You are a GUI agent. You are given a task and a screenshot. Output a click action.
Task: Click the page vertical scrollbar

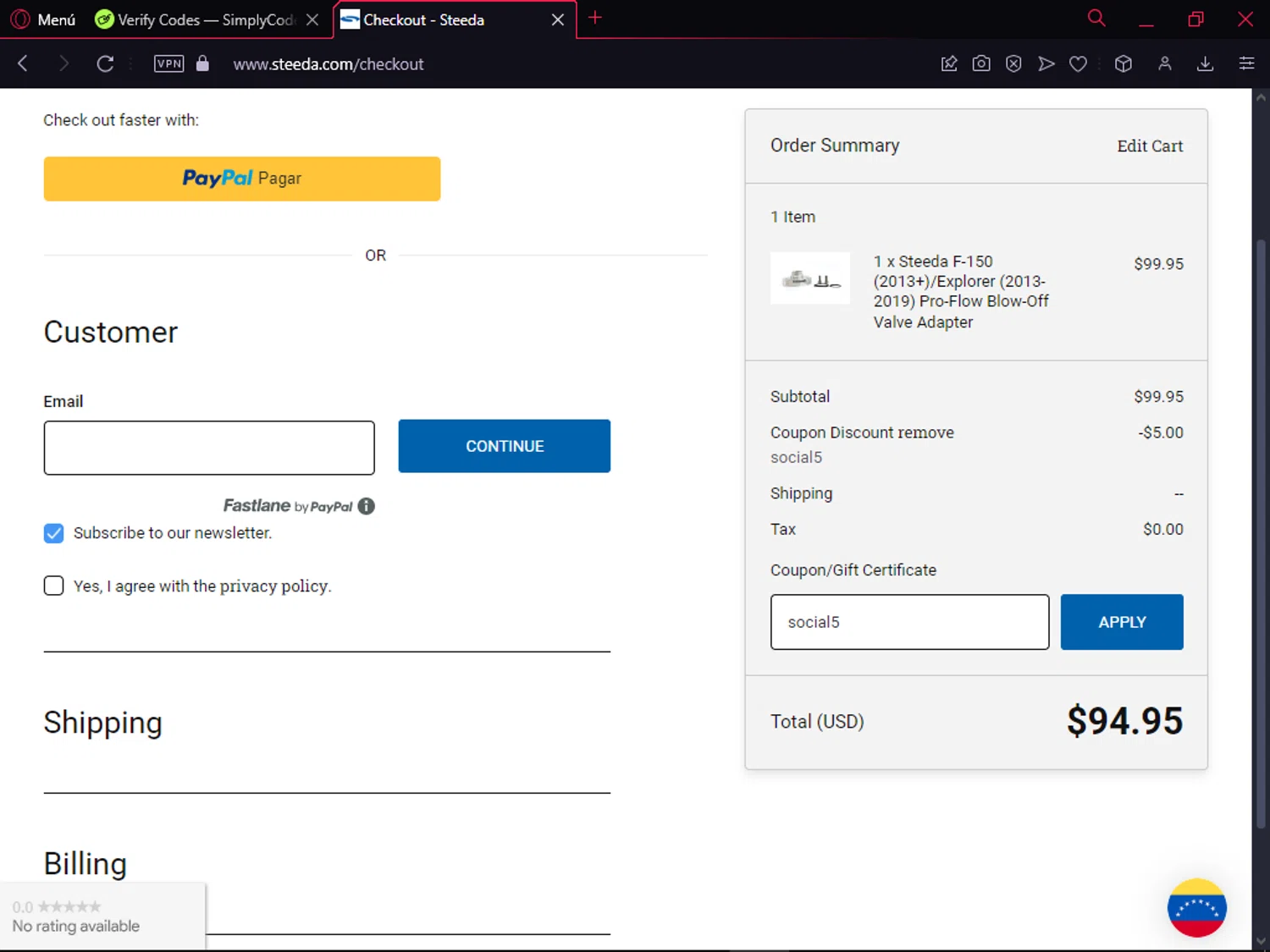[x=1261, y=533]
